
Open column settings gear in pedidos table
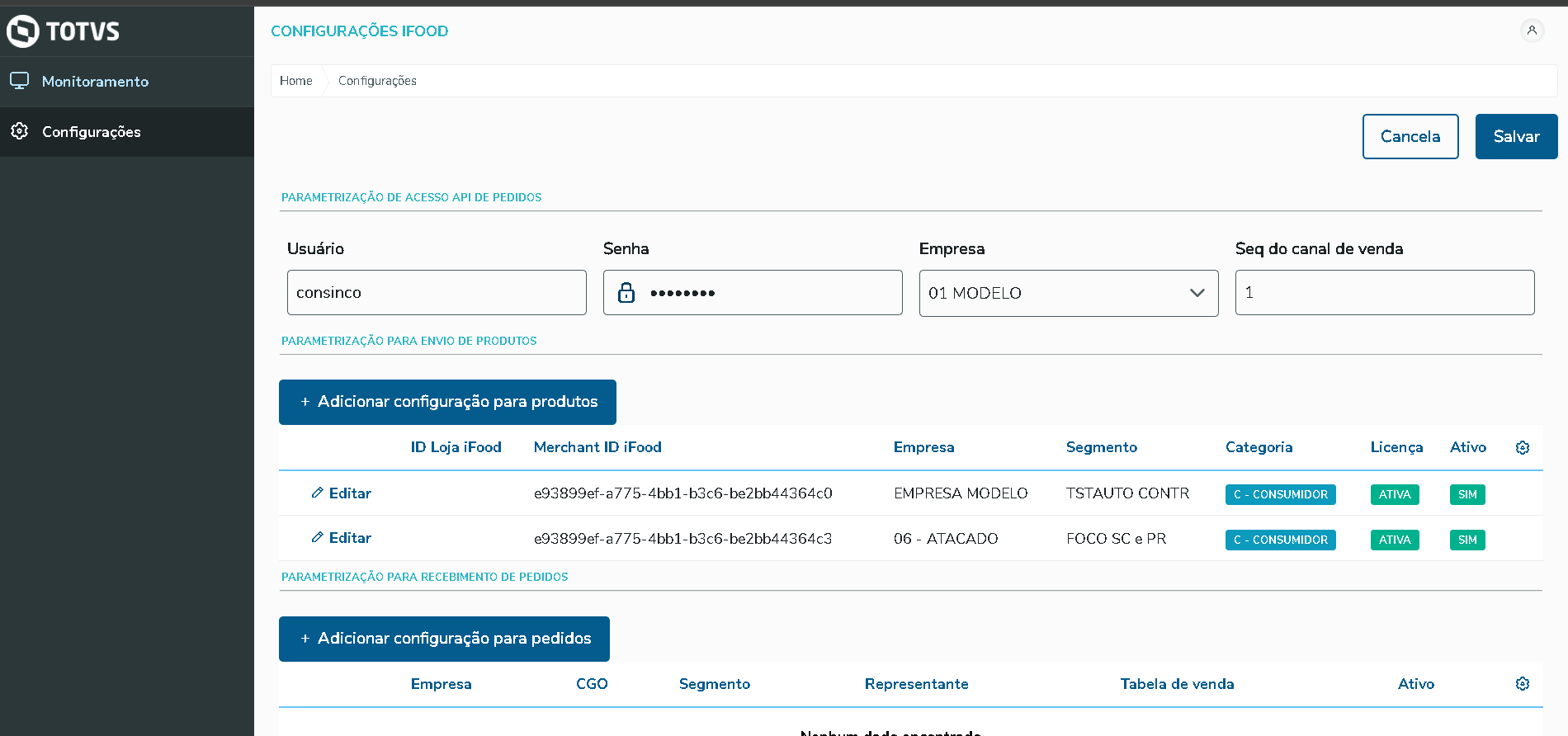(1523, 684)
